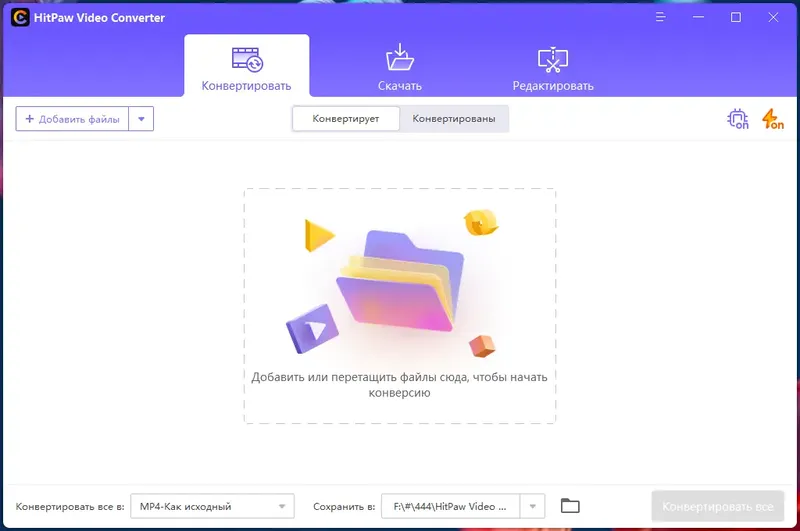Open the hamburger menu in title bar
This screenshot has width=800, height=531.
coord(660,17)
